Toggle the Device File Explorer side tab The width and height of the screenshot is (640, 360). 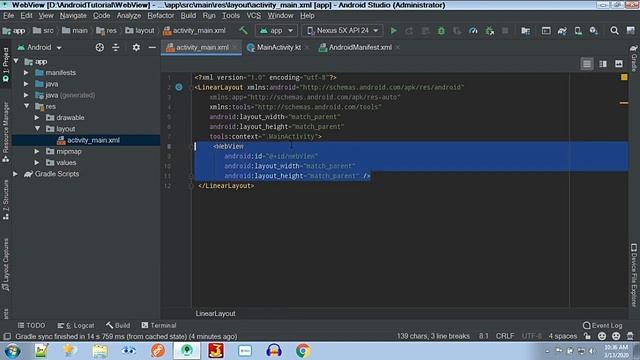pos(634,275)
